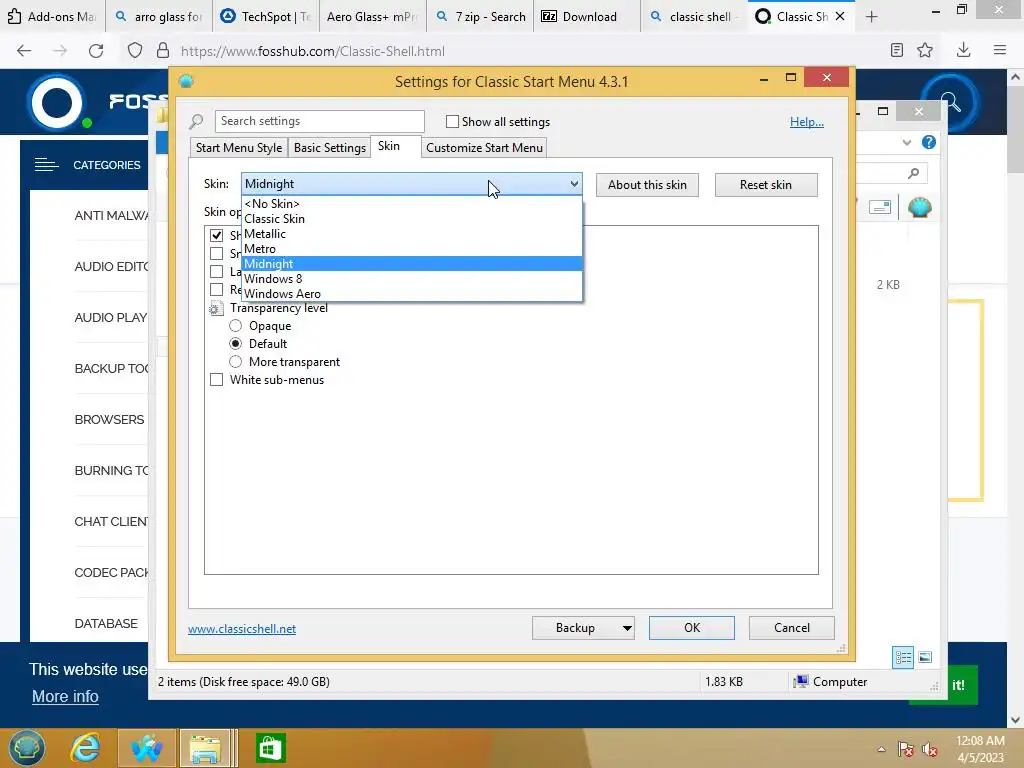Click the site security padlock icon
The image size is (1024, 768).
point(163,51)
